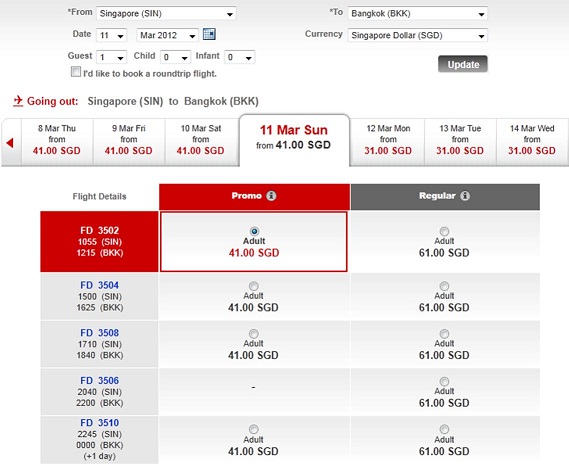
Task: Expand the Currency dropdown
Action: (x=417, y=35)
